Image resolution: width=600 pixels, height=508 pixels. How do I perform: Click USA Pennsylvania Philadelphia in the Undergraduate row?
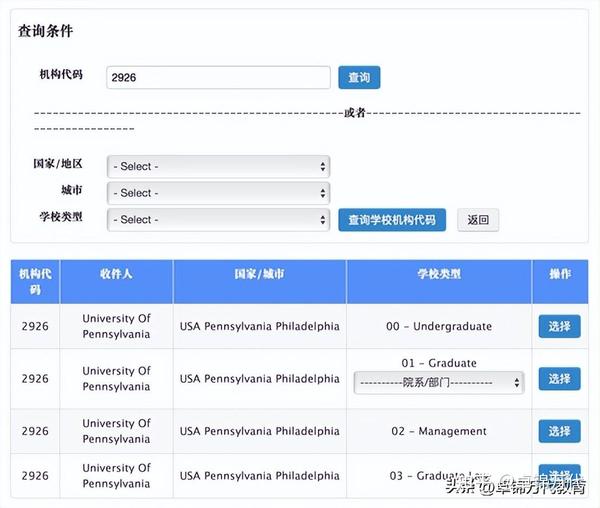tap(259, 326)
